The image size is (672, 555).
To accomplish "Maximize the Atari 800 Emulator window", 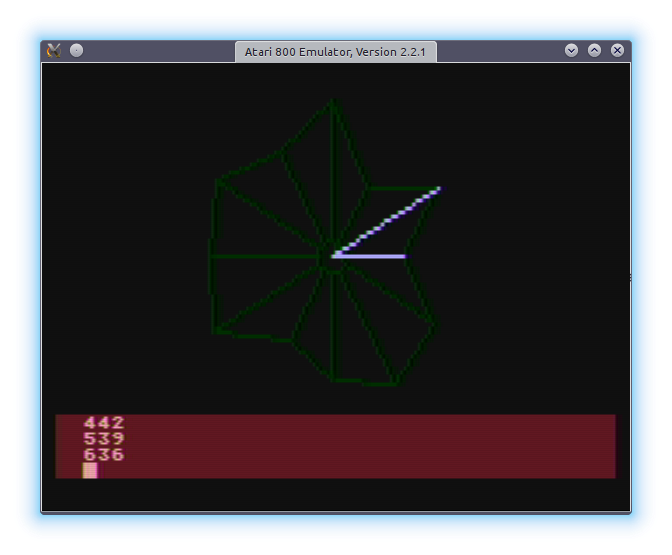I will point(594,51).
